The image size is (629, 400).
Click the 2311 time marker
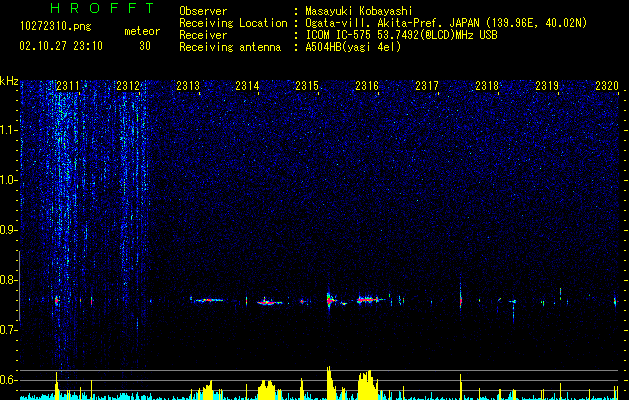68,85
